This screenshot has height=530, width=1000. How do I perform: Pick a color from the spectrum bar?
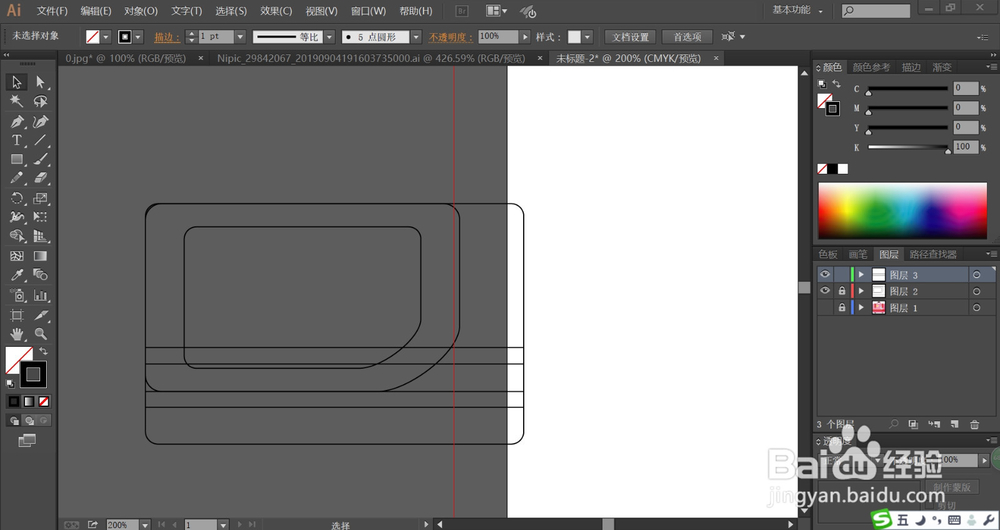pos(902,210)
